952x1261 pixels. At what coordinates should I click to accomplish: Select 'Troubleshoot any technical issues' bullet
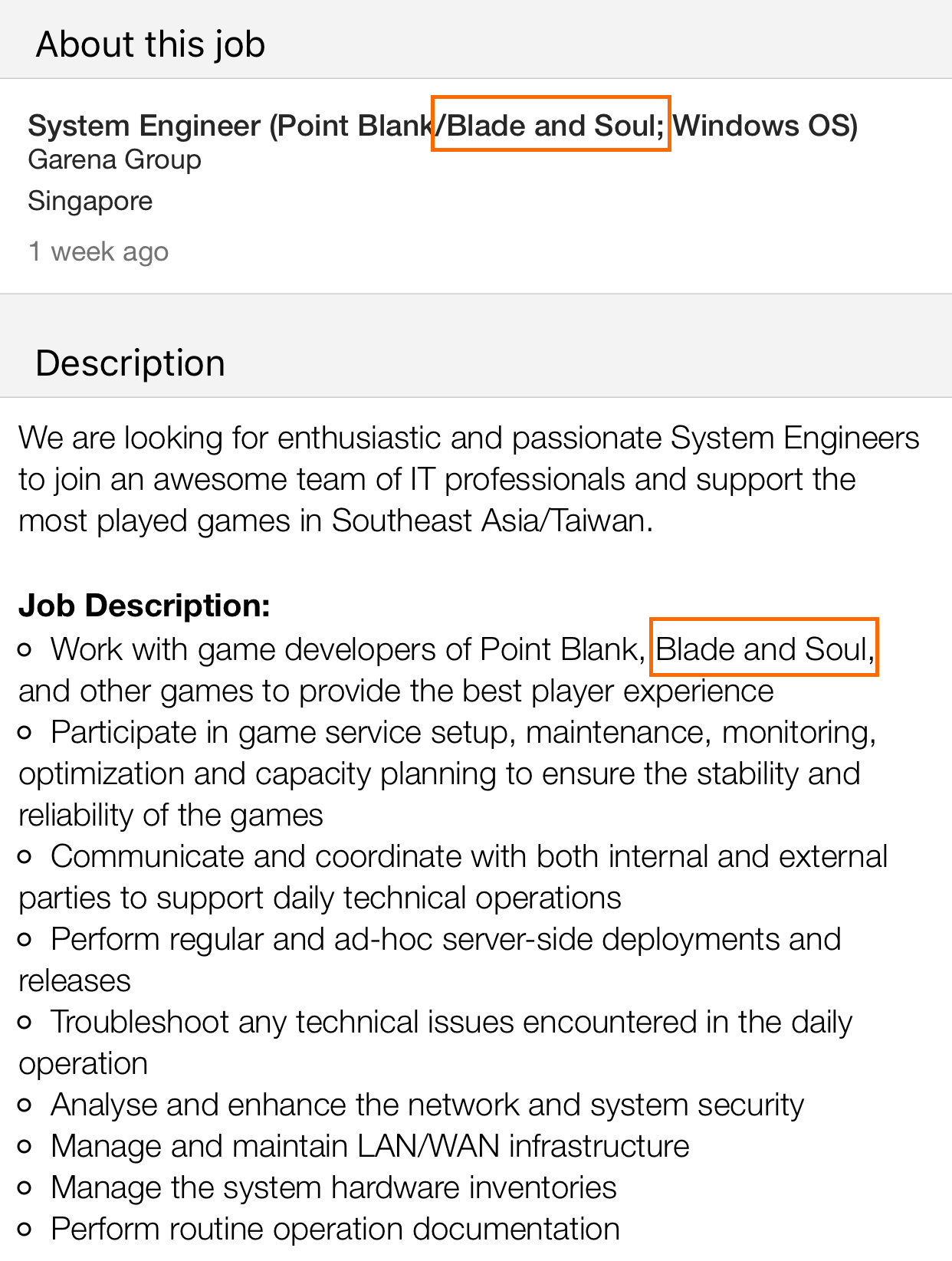pyautogui.click(x=435, y=1043)
